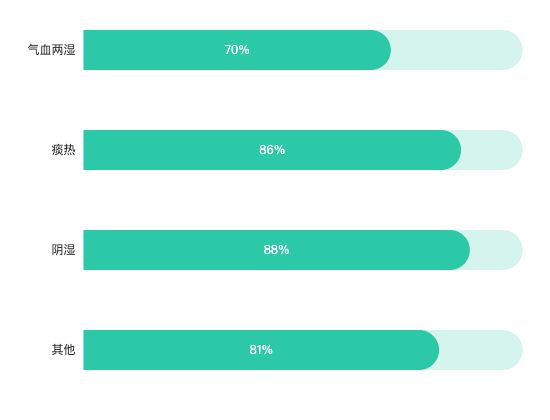The height and width of the screenshot is (420, 550).
Task: Click the 阴湿 bar's left starting edge
Action: click(x=85, y=250)
